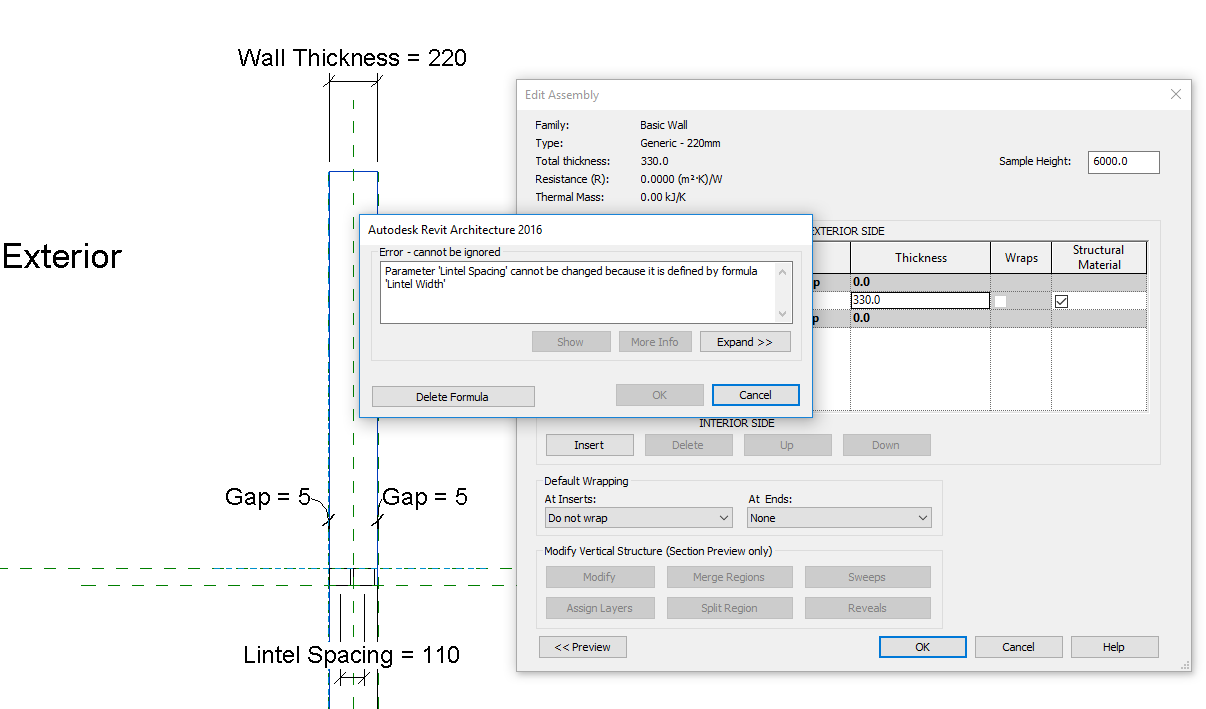Select the Wall Thickness = 220 dimension
The width and height of the screenshot is (1206, 709).
pyautogui.click(x=352, y=58)
